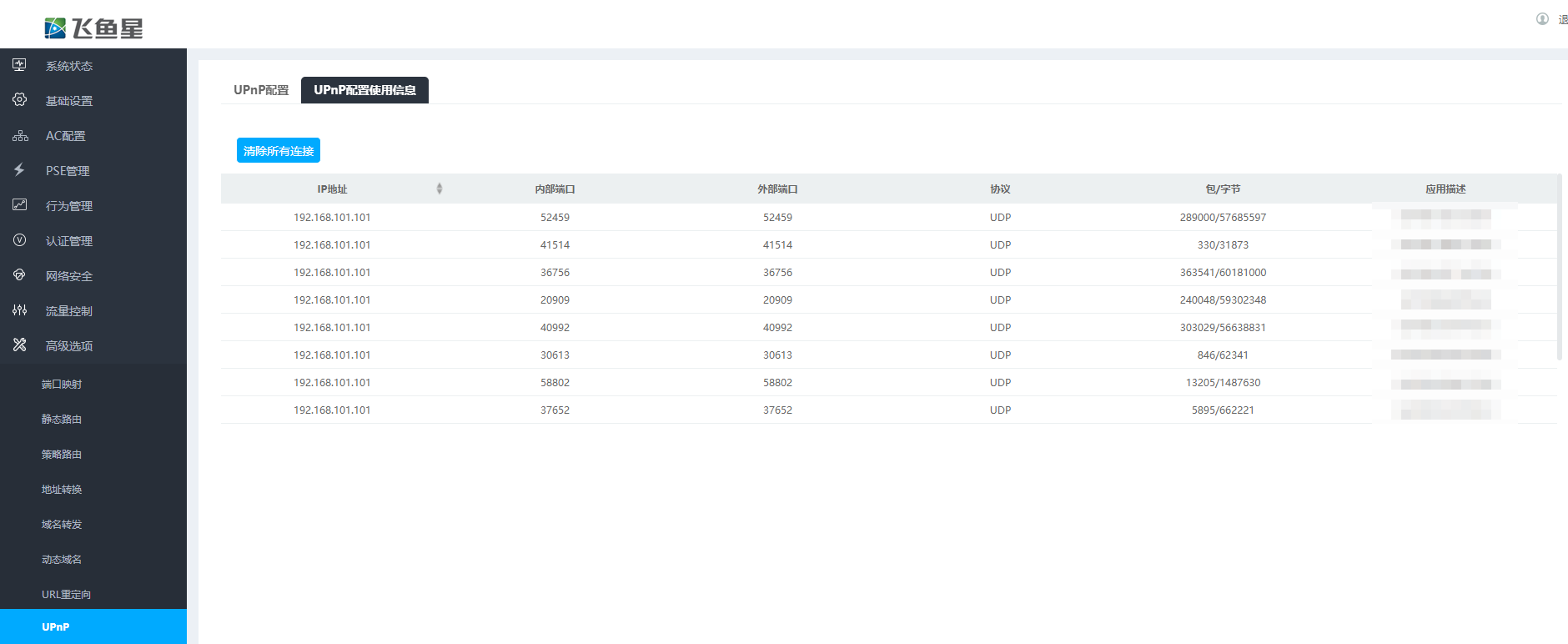Click the 飞鱼星 logo
Screen dimensions: 1568x644
(x=93, y=28)
